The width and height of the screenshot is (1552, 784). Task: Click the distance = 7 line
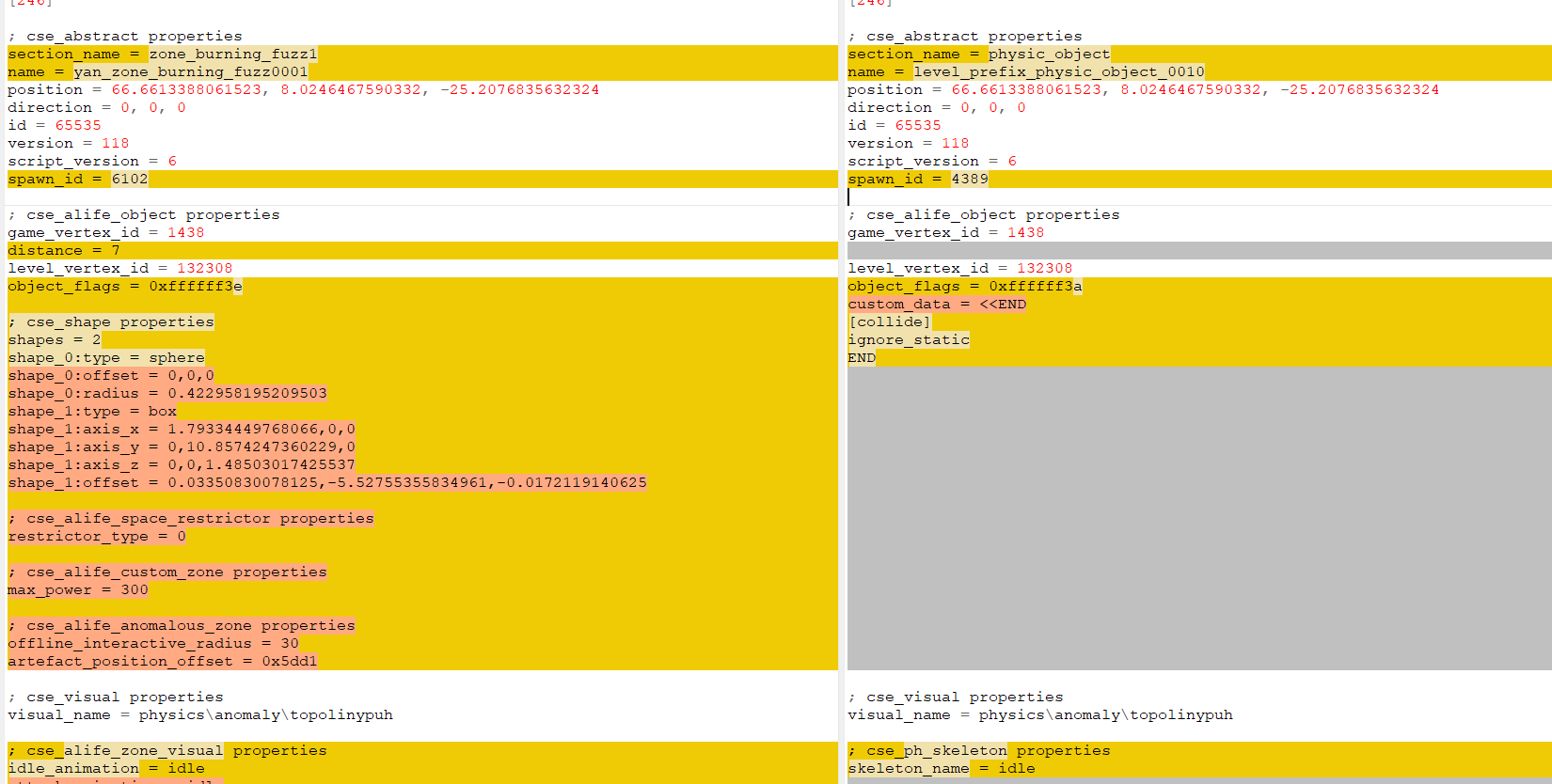coord(64,250)
